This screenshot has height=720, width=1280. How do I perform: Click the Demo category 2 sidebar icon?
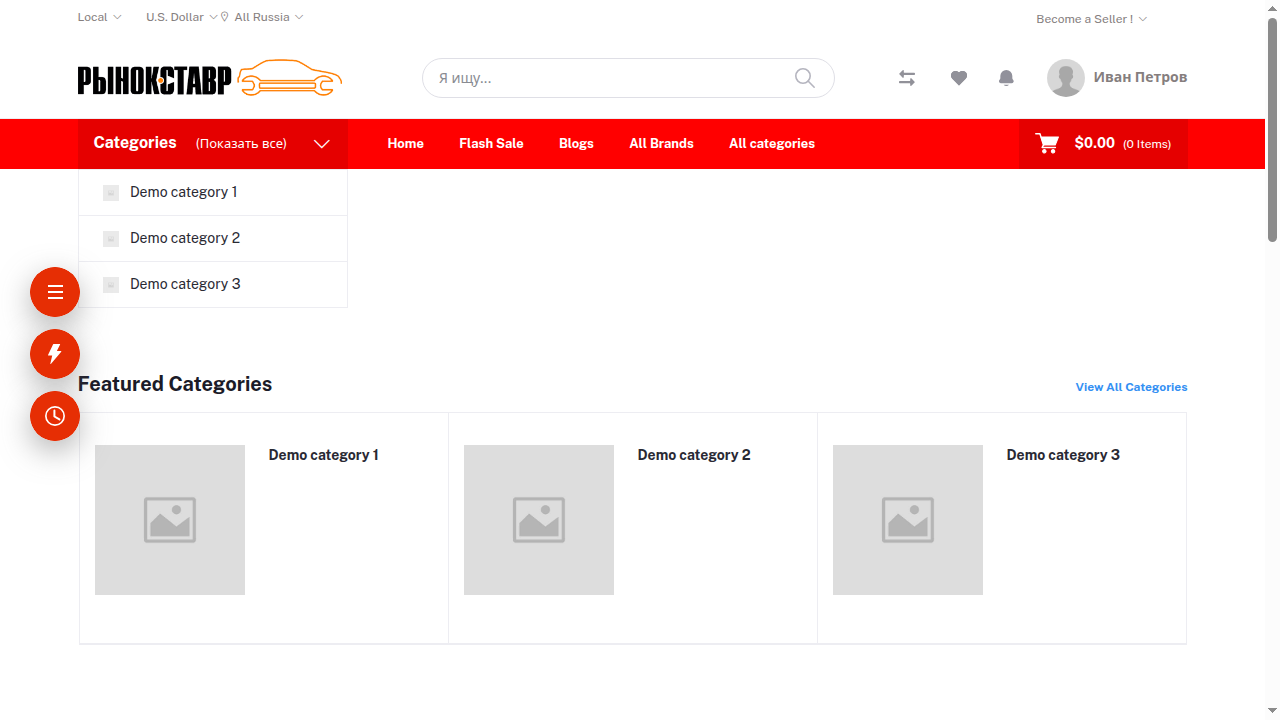(x=111, y=239)
